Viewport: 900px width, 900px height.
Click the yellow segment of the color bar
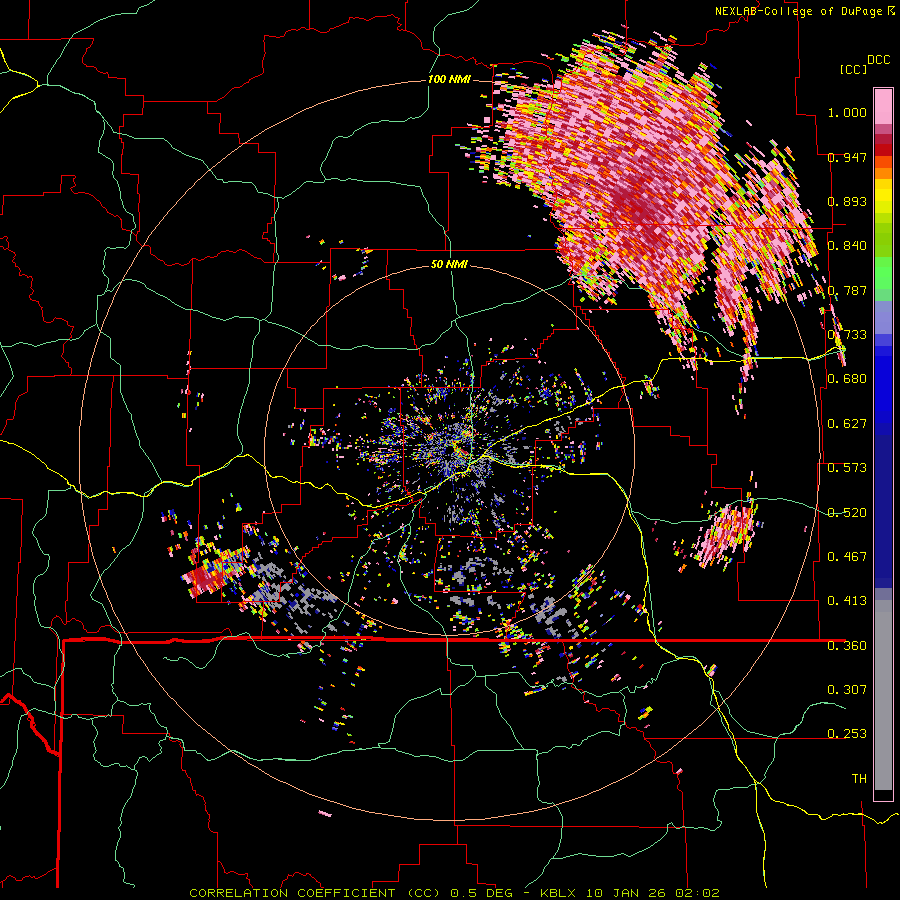[x=883, y=197]
